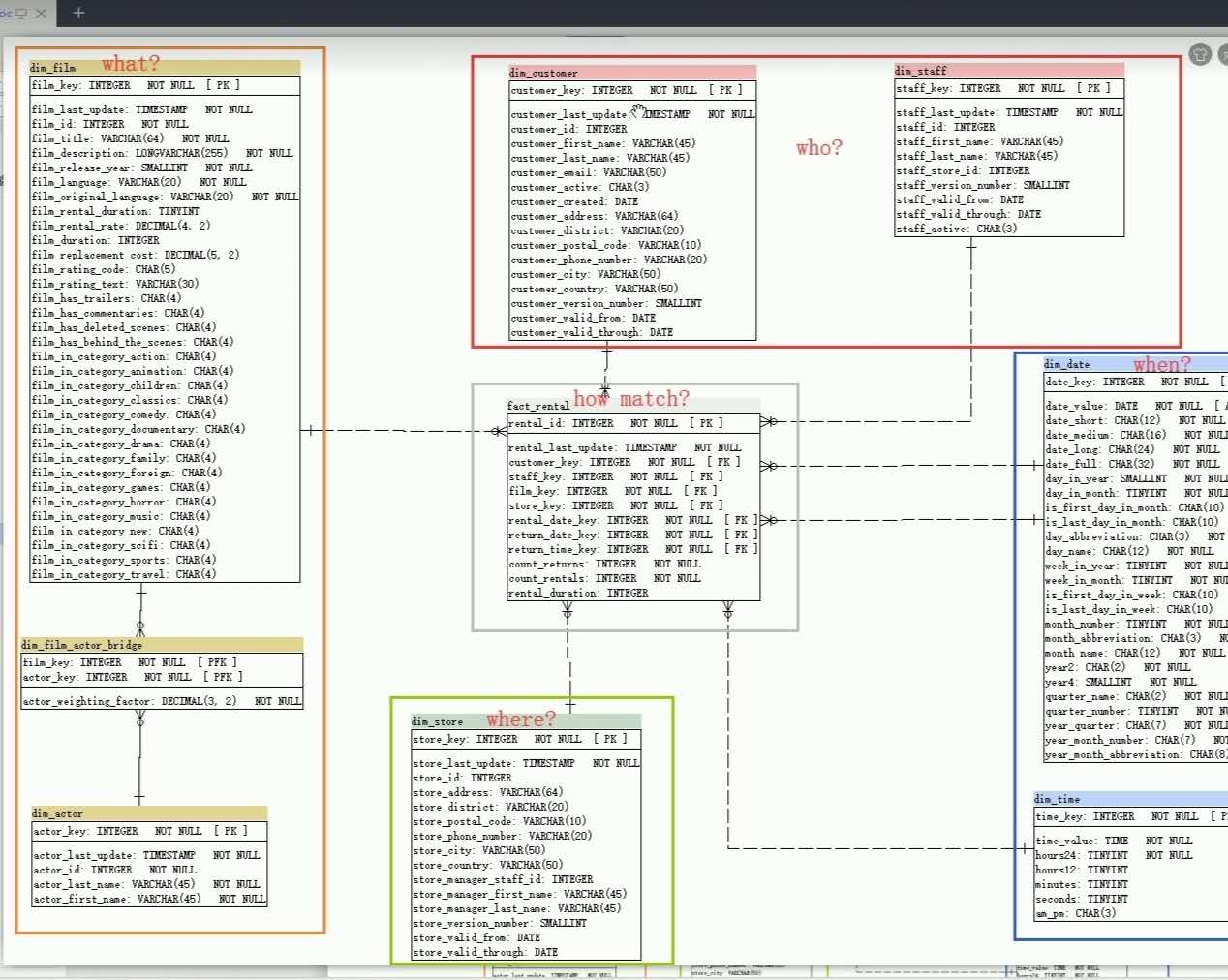This screenshot has height=980, width=1228.
Task: Click the film_description: LONGVARCHAR(255) row
Action: (163, 153)
